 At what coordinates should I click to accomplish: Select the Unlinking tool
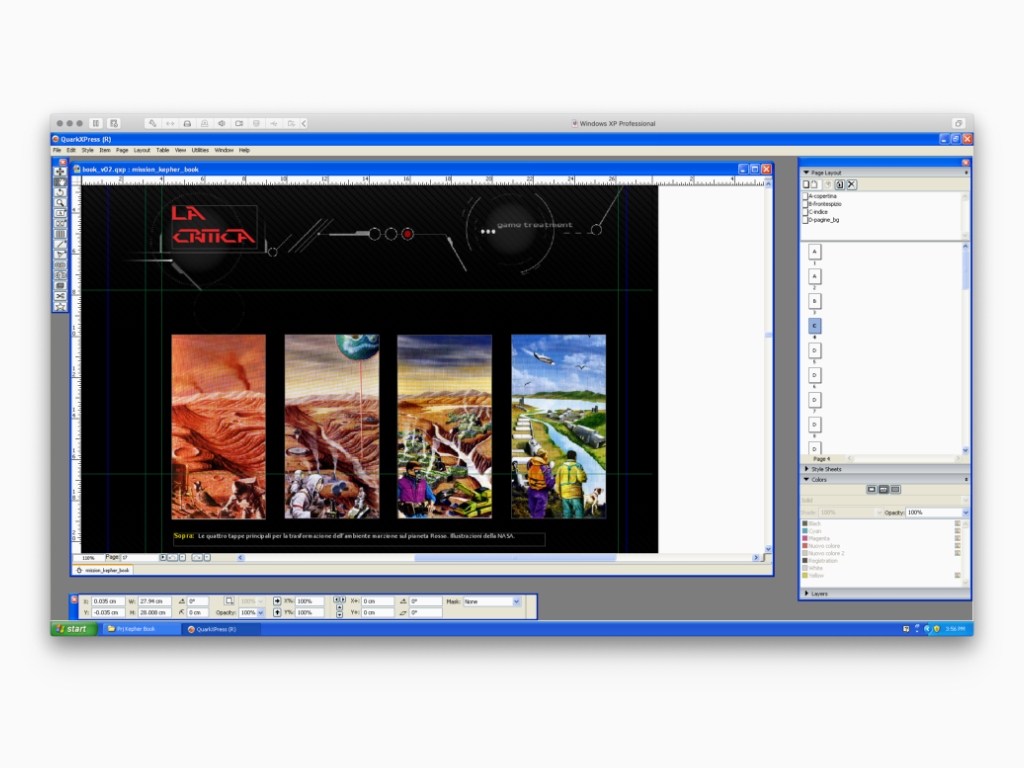[x=60, y=276]
